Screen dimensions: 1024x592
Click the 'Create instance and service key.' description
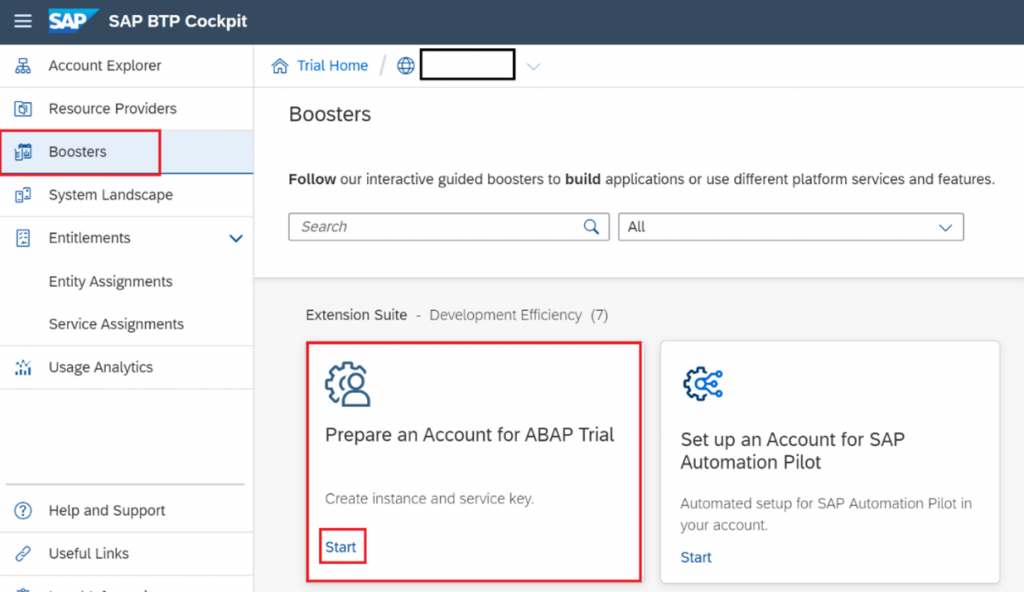429,499
